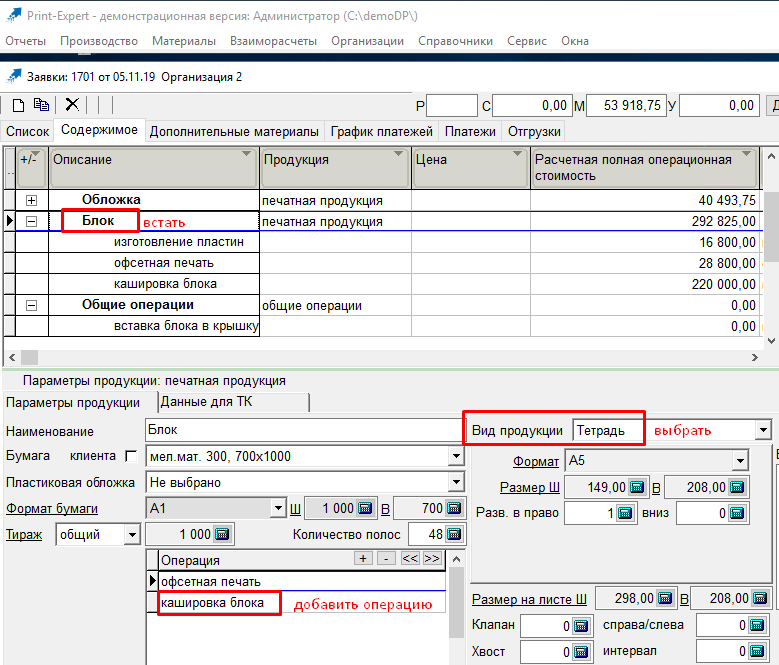This screenshot has height=665, width=779.
Task: Open the Производство menu
Action: pos(98,41)
